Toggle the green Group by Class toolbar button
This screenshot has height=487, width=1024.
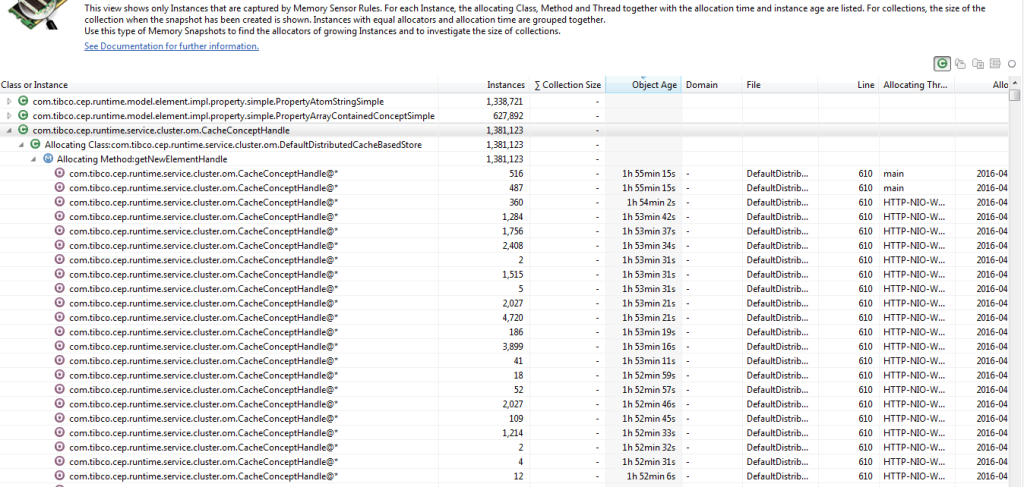tap(942, 63)
